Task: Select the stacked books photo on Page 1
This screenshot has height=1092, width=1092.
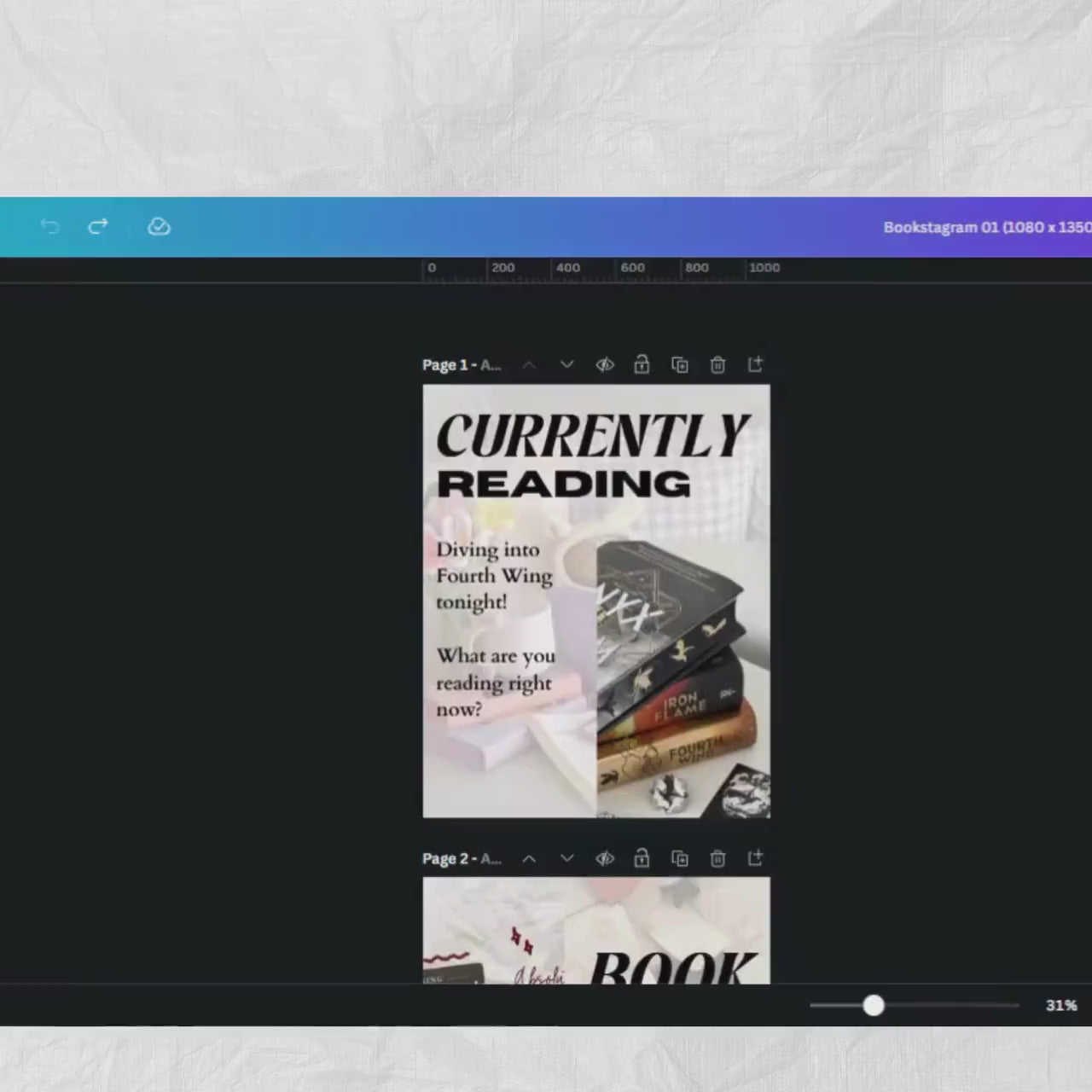Action: coord(682,678)
